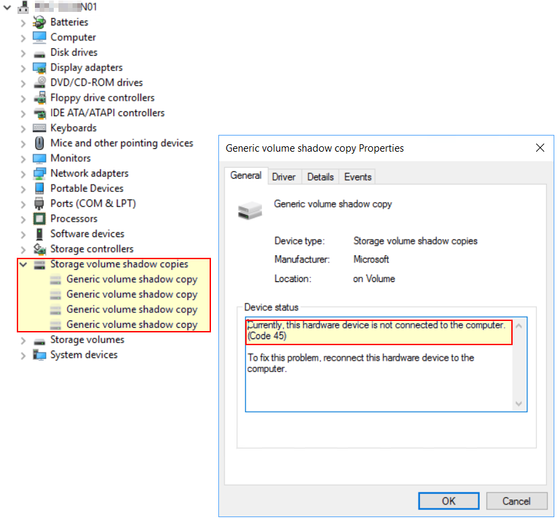Expand the Disk drives node
Image resolution: width=559 pixels, height=519 pixels.
click(23, 53)
